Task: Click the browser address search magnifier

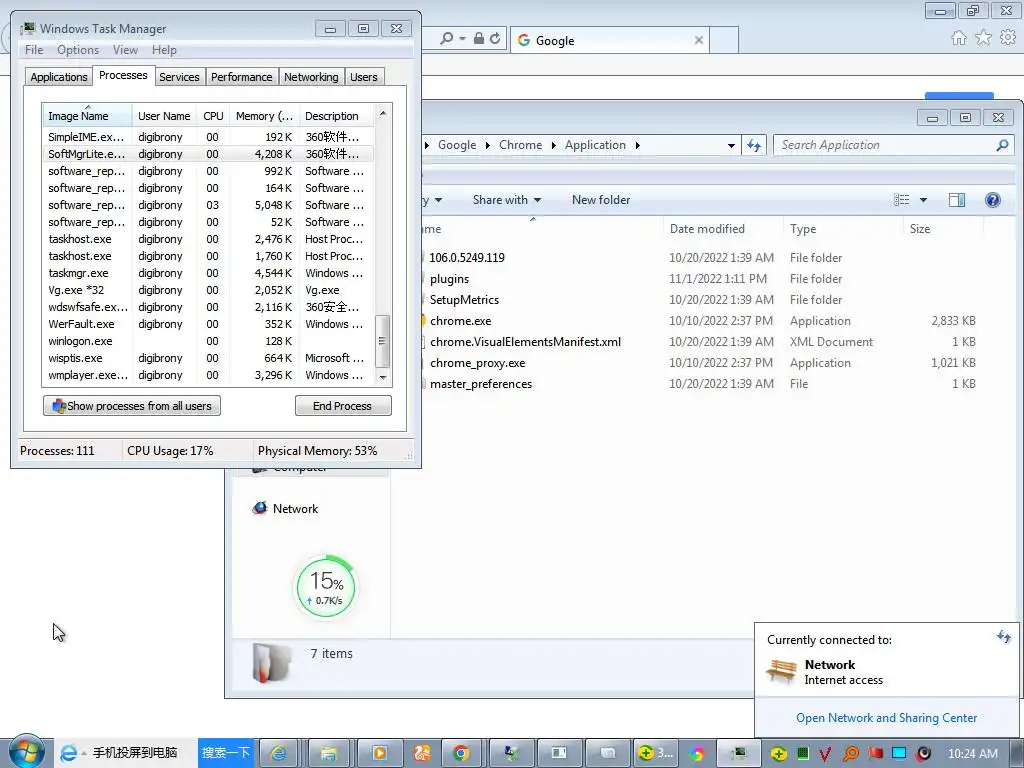Action: click(447, 39)
